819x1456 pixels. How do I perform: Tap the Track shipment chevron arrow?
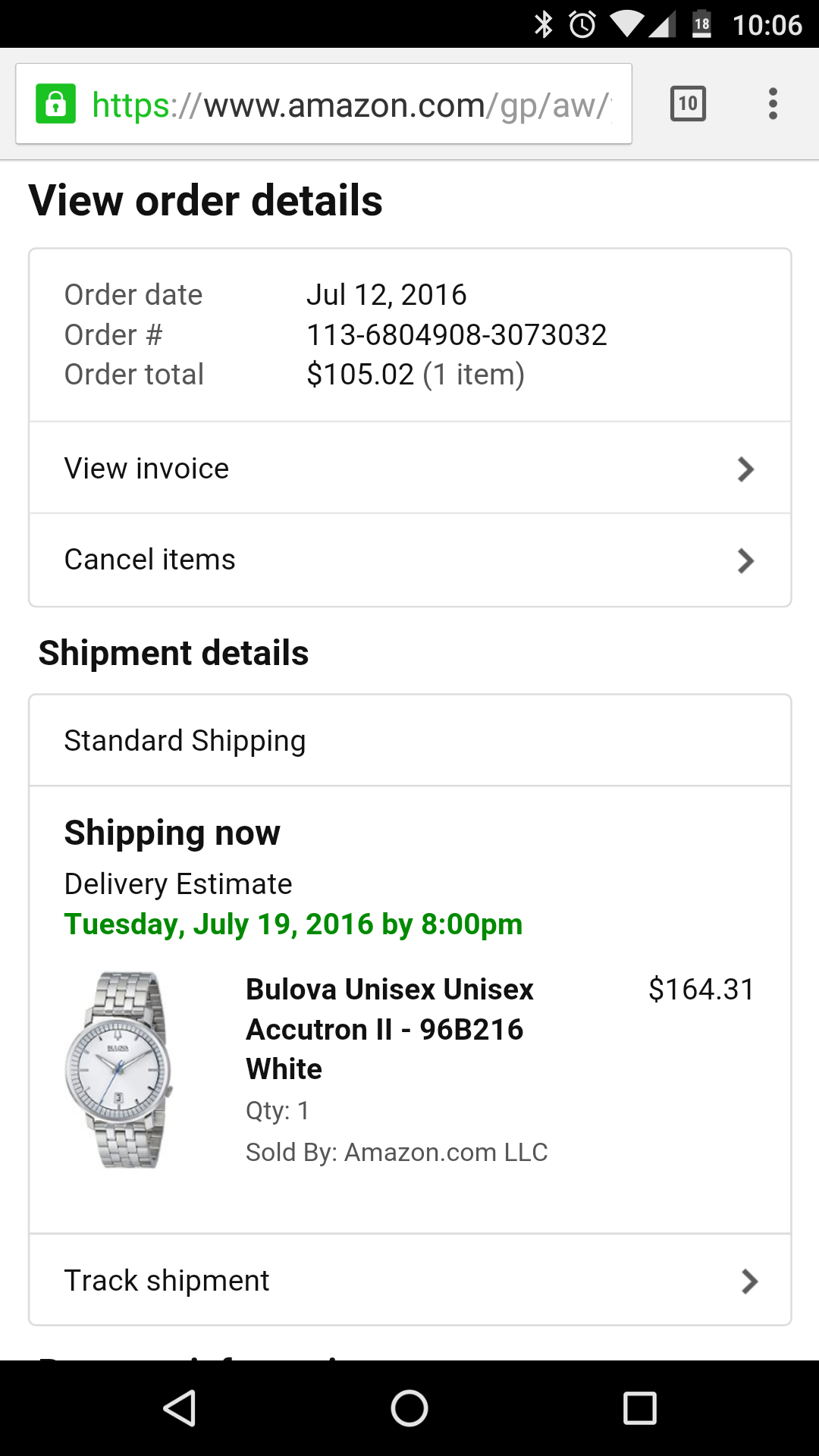749,1282
